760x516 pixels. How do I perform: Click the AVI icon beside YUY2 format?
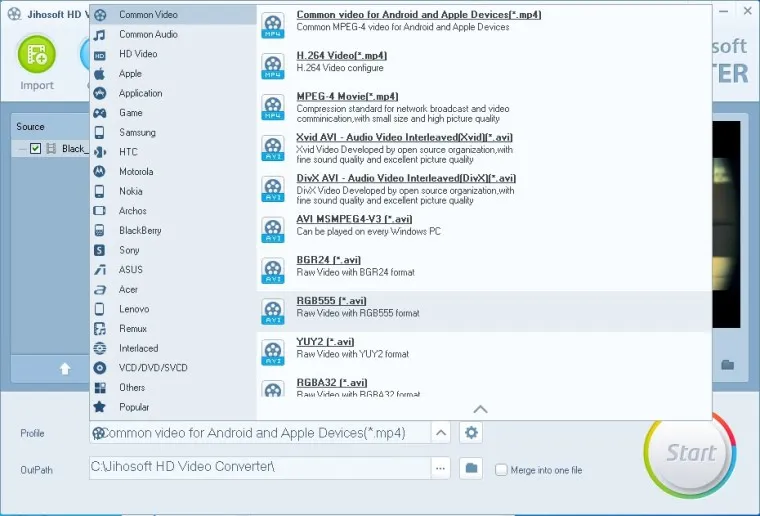(x=273, y=352)
